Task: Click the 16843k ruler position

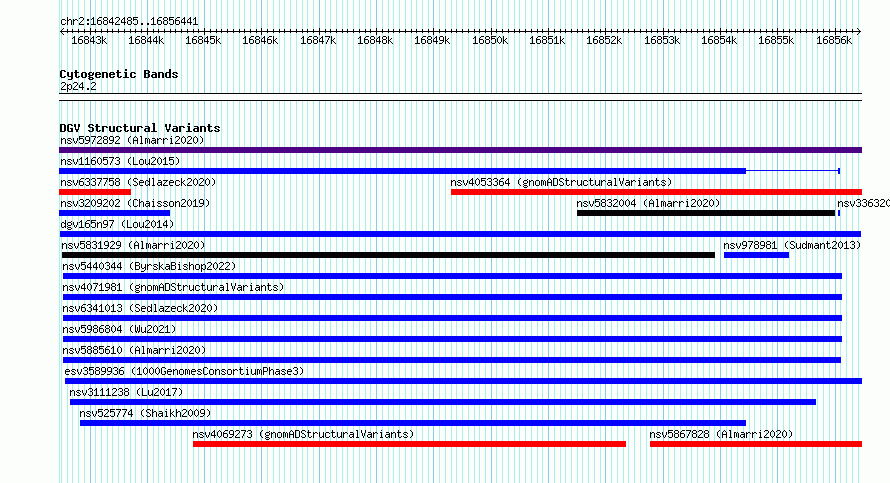Action: tap(89, 40)
